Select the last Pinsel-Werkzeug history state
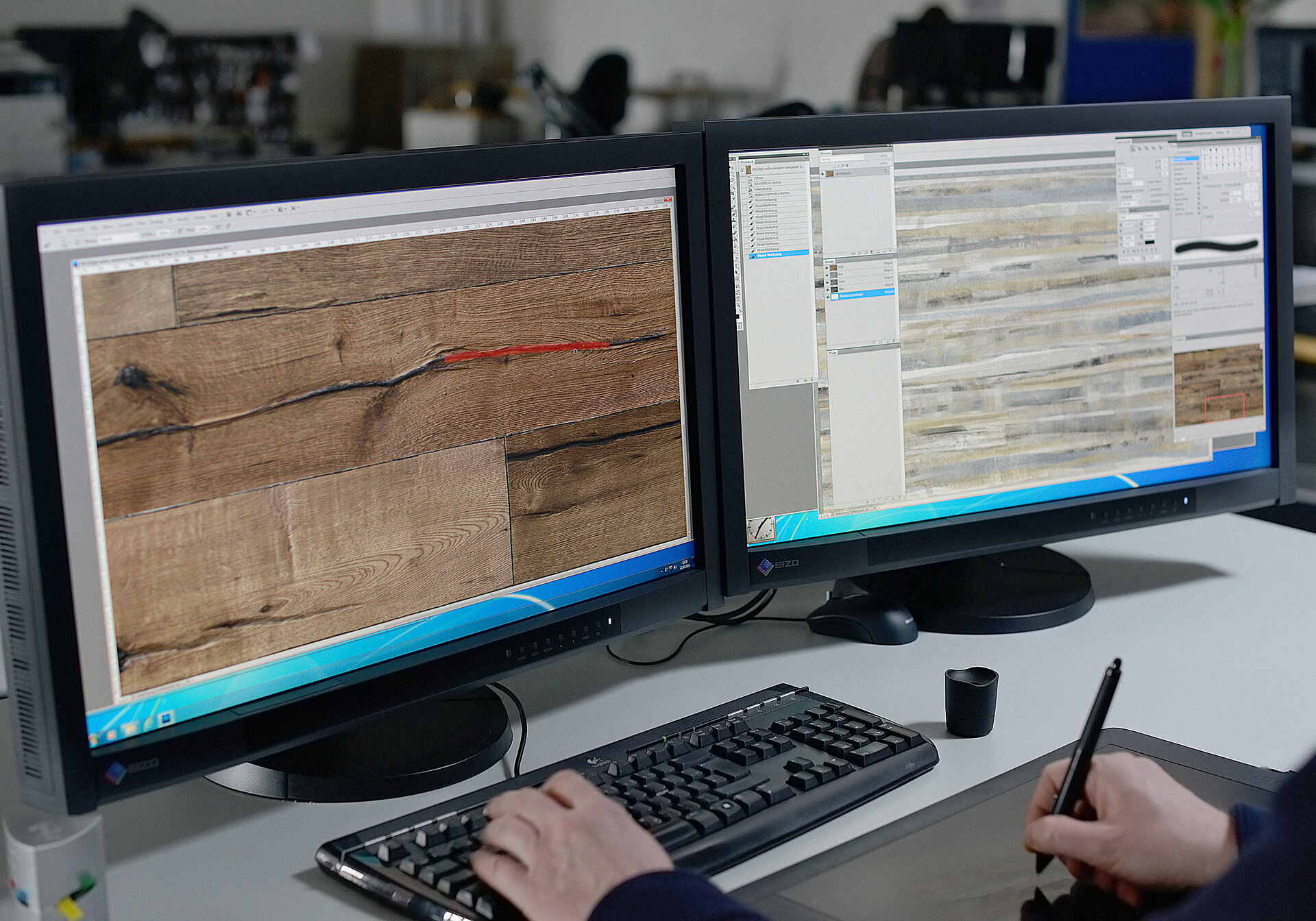The image size is (1316, 921). pos(768,255)
